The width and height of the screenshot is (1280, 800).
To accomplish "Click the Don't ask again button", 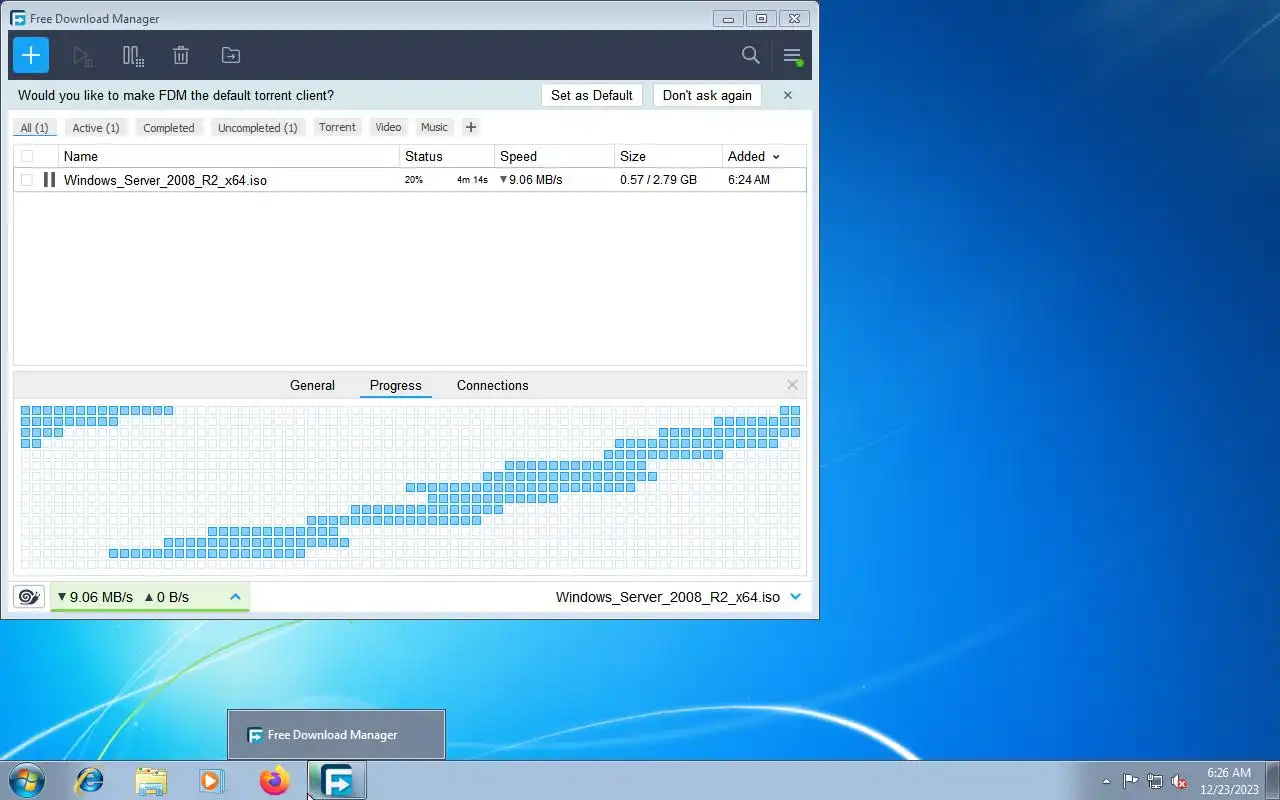I will 707,95.
